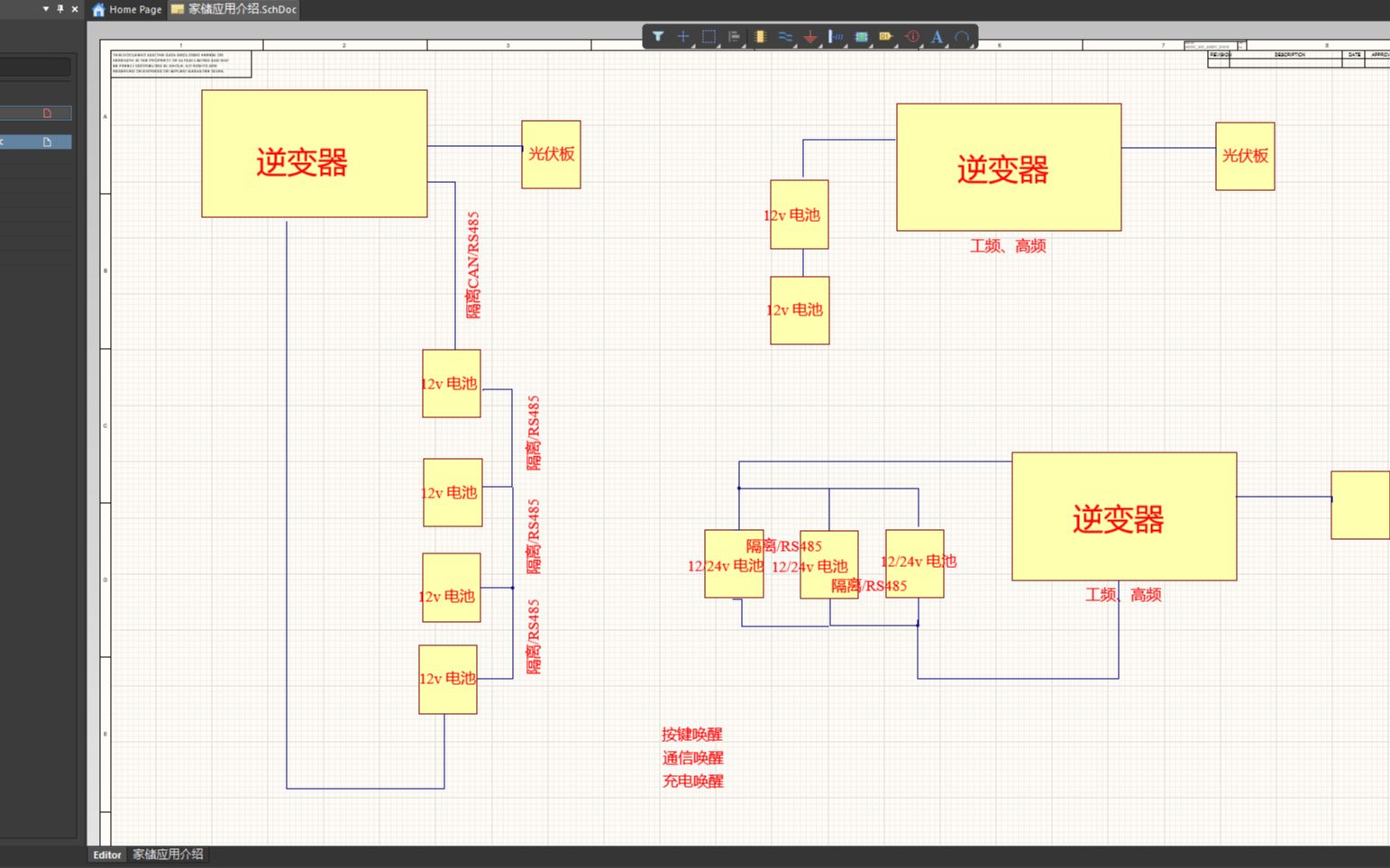Image resolution: width=1390 pixels, height=868 pixels.
Task: Toggle the panel pin icon
Action: 60,9
